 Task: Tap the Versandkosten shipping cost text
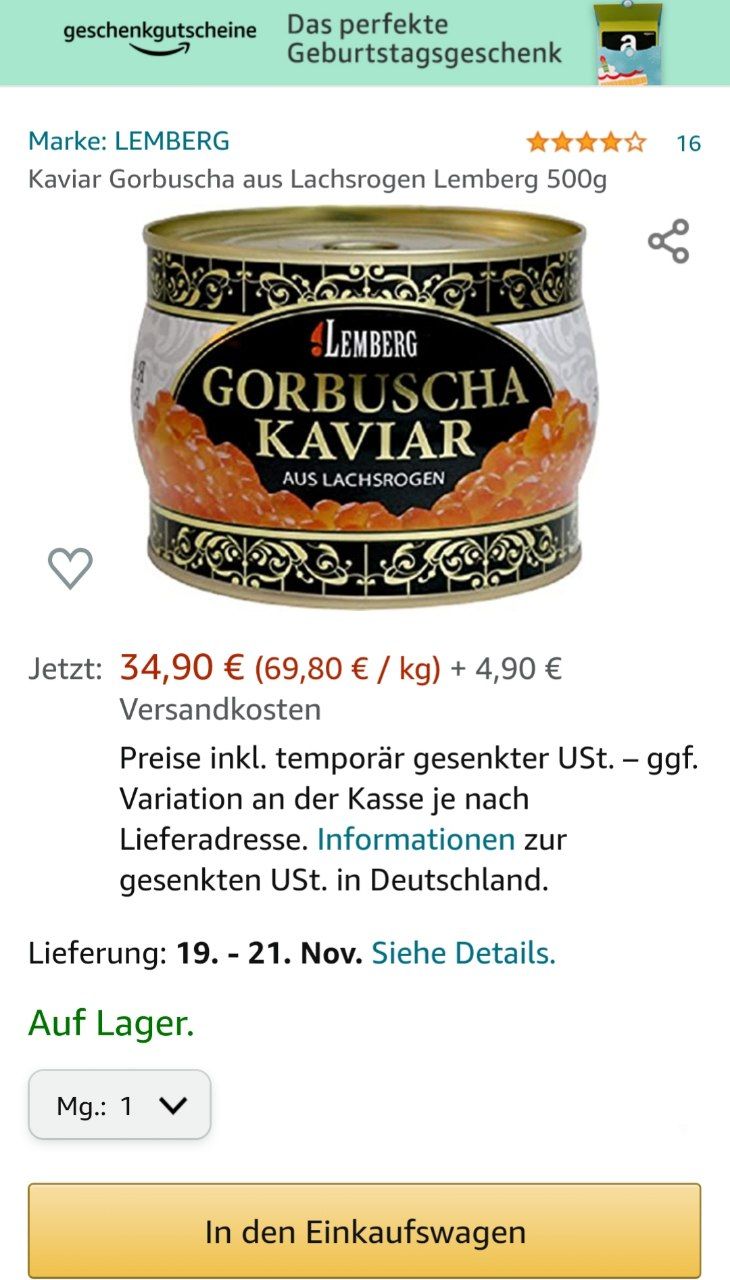(x=220, y=709)
